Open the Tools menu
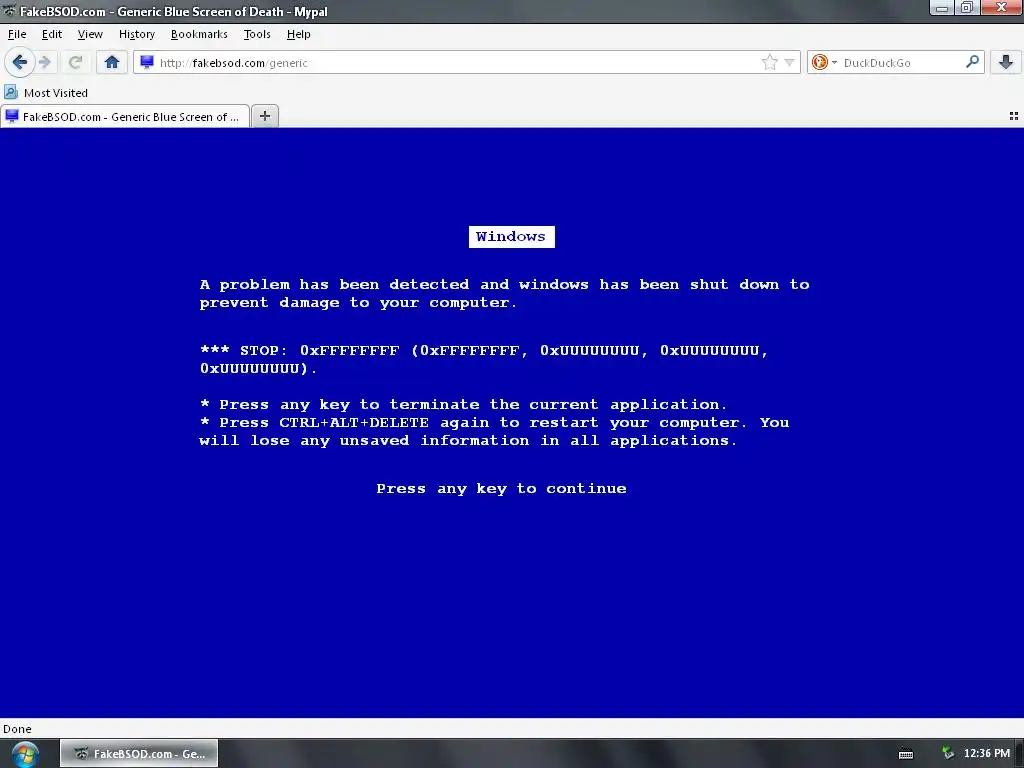 pyautogui.click(x=257, y=34)
